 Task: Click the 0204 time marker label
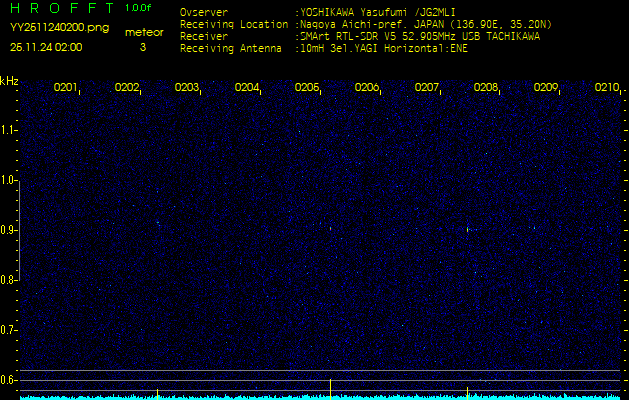coord(247,87)
